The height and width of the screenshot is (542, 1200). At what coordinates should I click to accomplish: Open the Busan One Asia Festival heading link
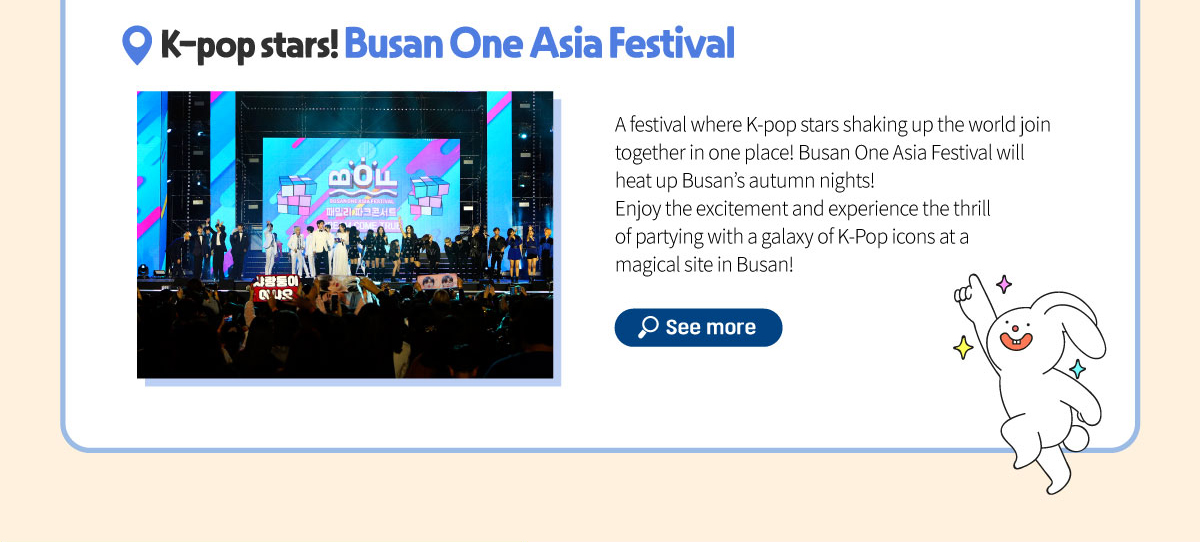(x=539, y=43)
